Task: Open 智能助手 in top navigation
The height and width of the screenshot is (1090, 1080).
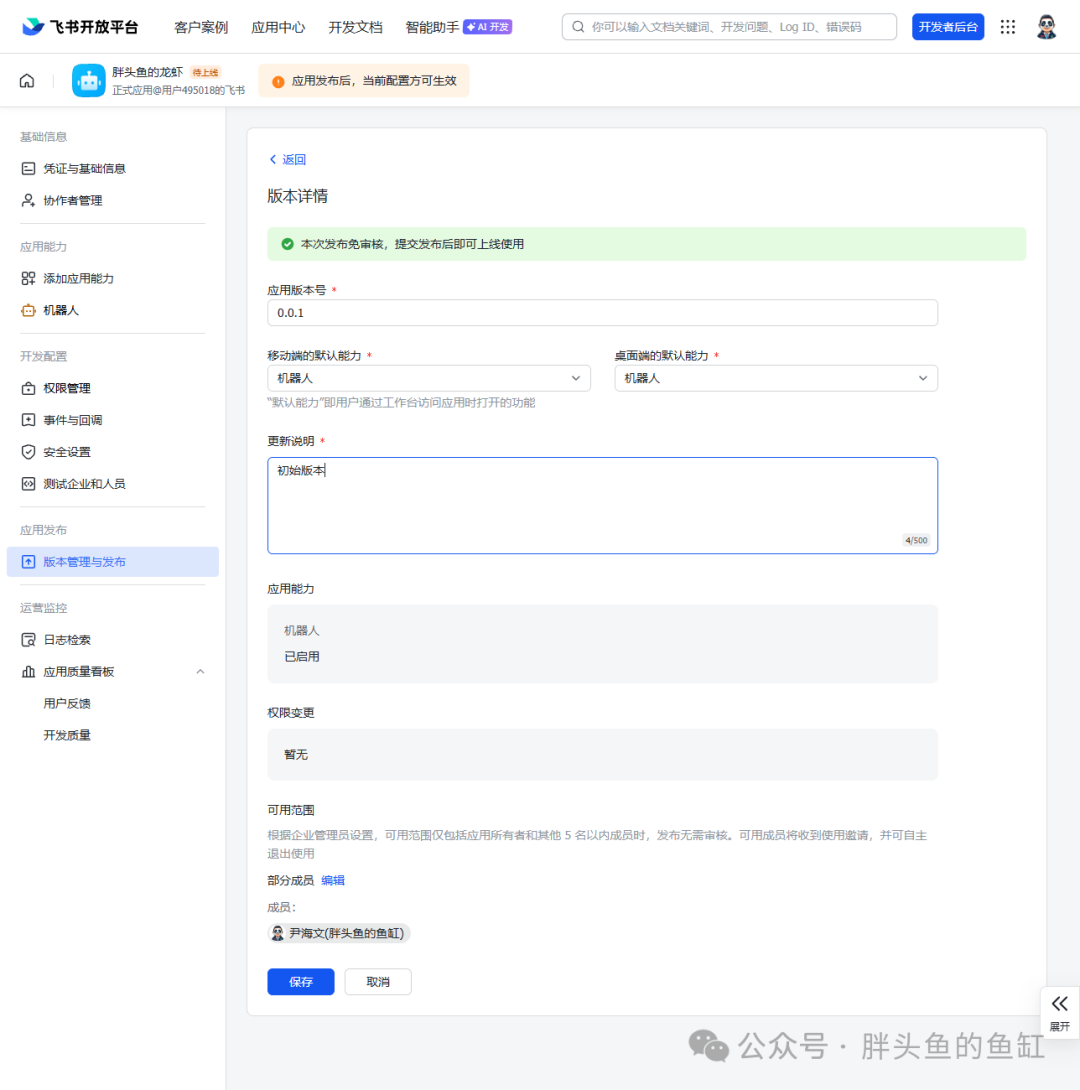Action: coord(432,27)
